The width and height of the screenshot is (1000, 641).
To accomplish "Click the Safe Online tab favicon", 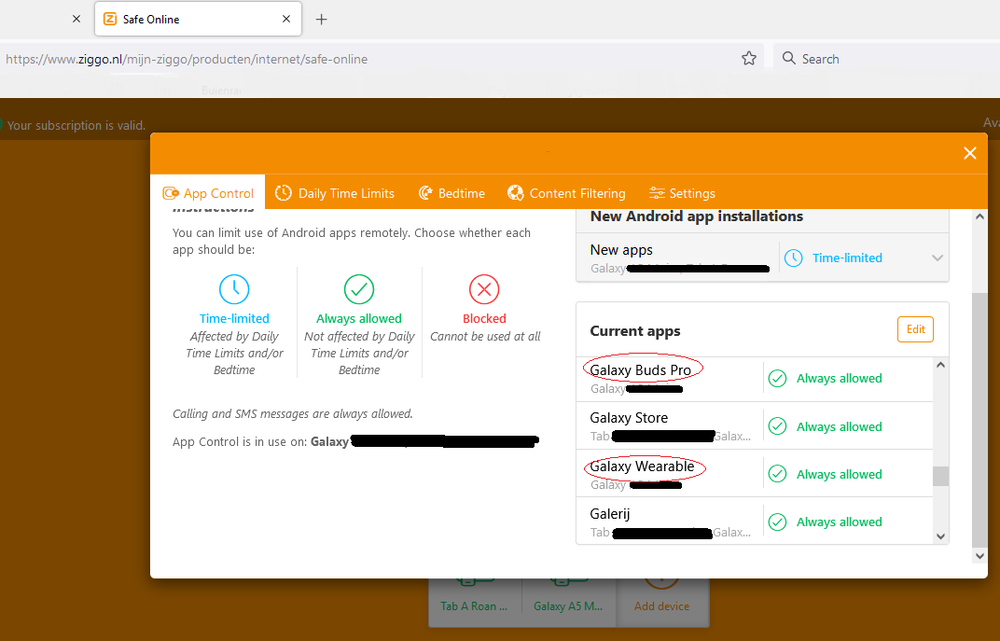I will click(110, 19).
